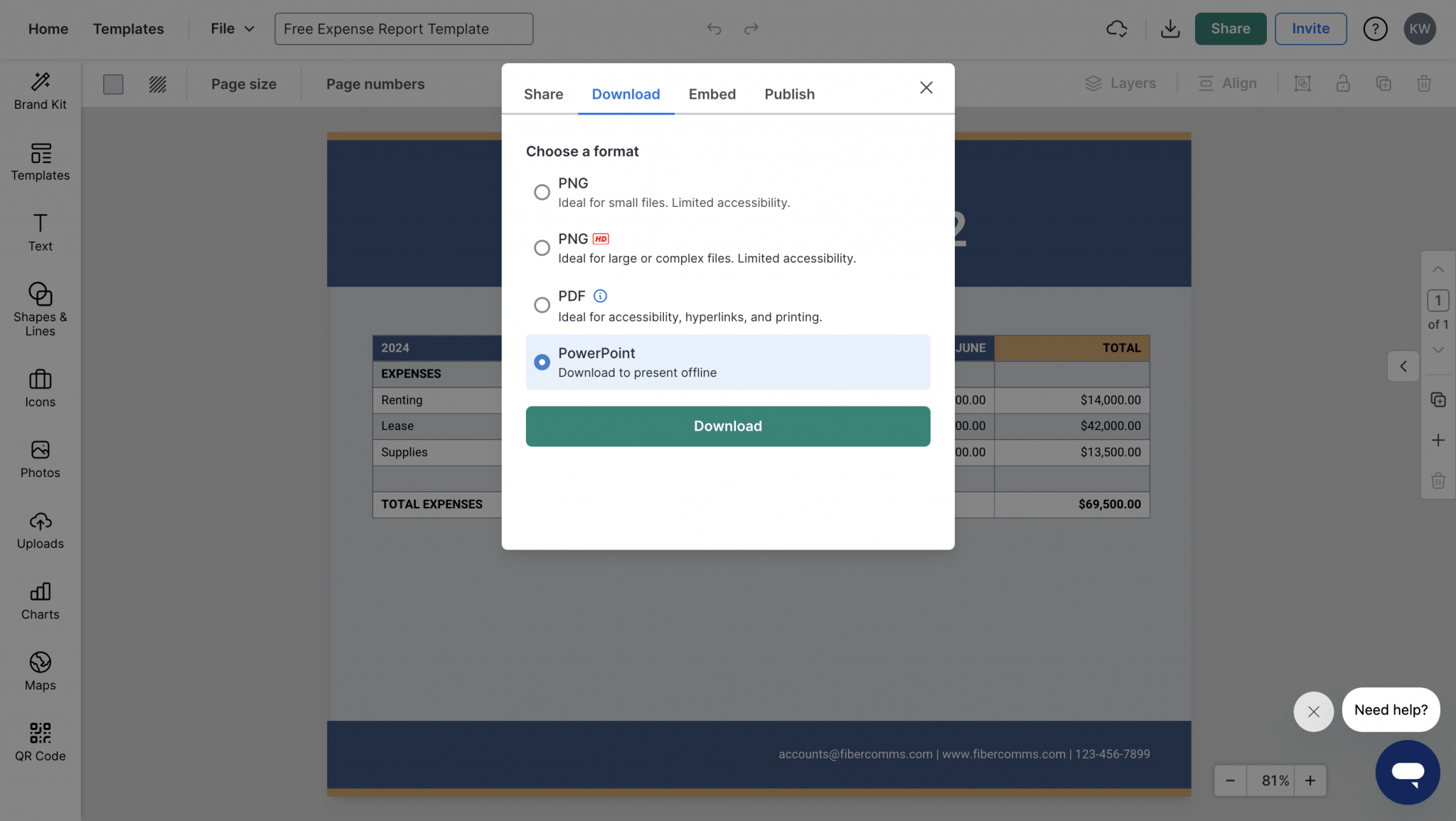The height and width of the screenshot is (821, 1456).
Task: Select the PDF download format
Action: click(x=542, y=304)
